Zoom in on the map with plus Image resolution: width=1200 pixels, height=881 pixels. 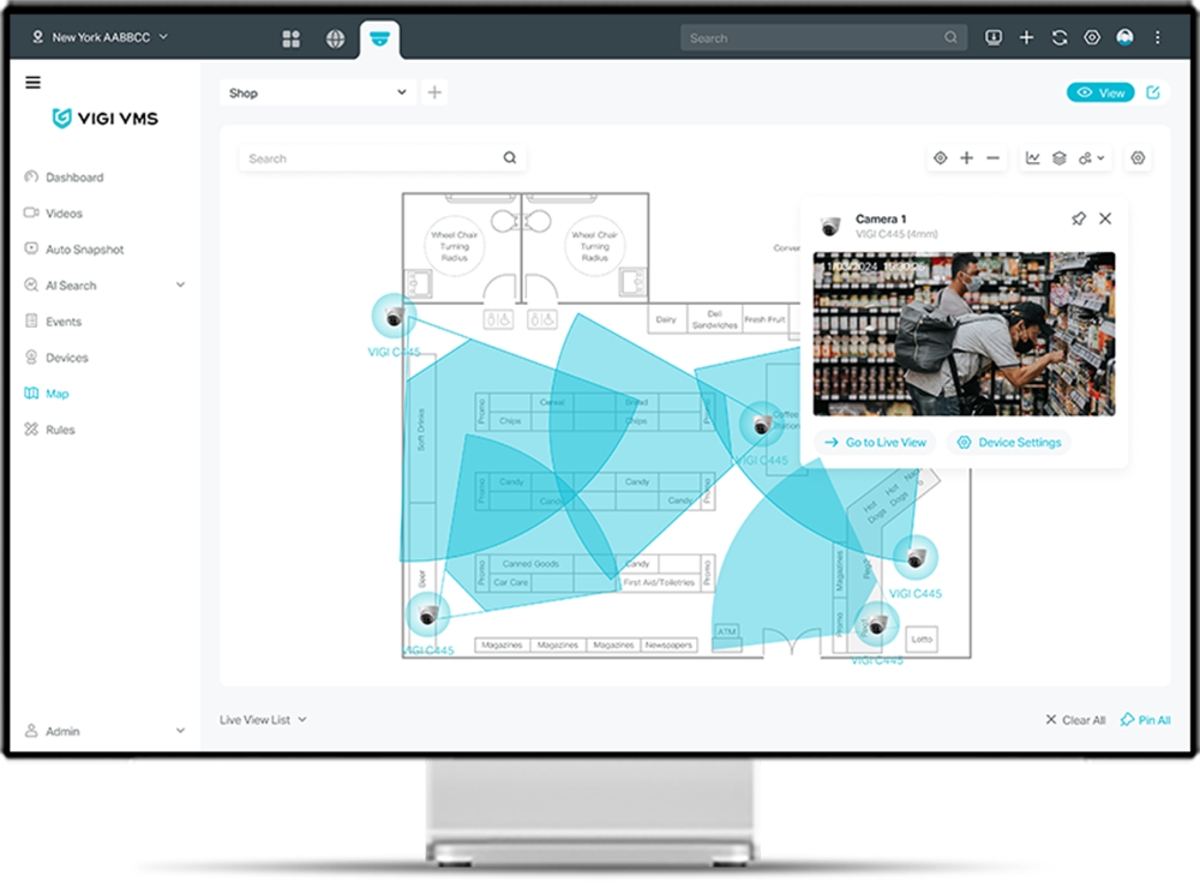[x=967, y=158]
